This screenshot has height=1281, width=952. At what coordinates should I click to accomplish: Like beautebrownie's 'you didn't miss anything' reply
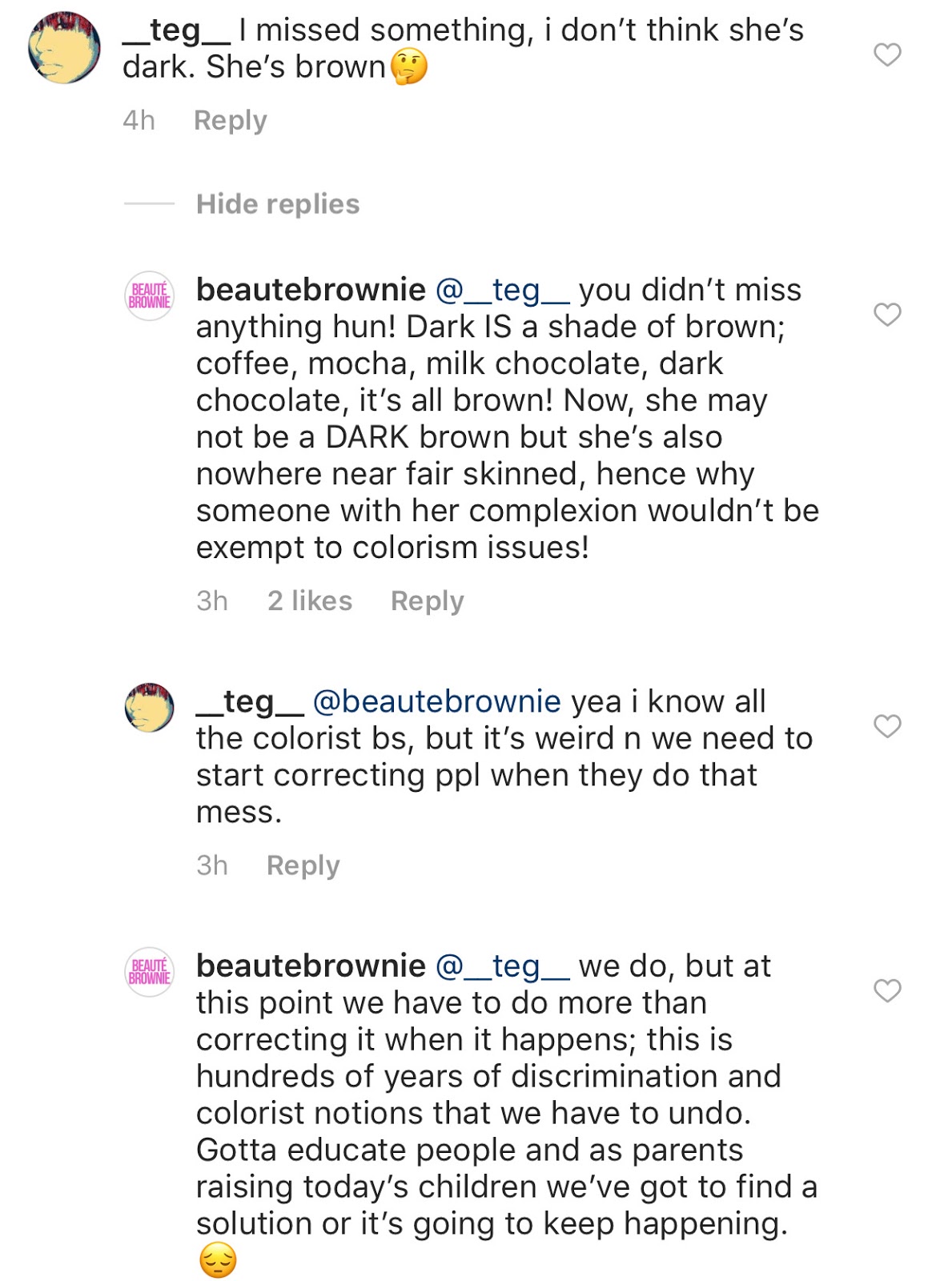point(887,315)
